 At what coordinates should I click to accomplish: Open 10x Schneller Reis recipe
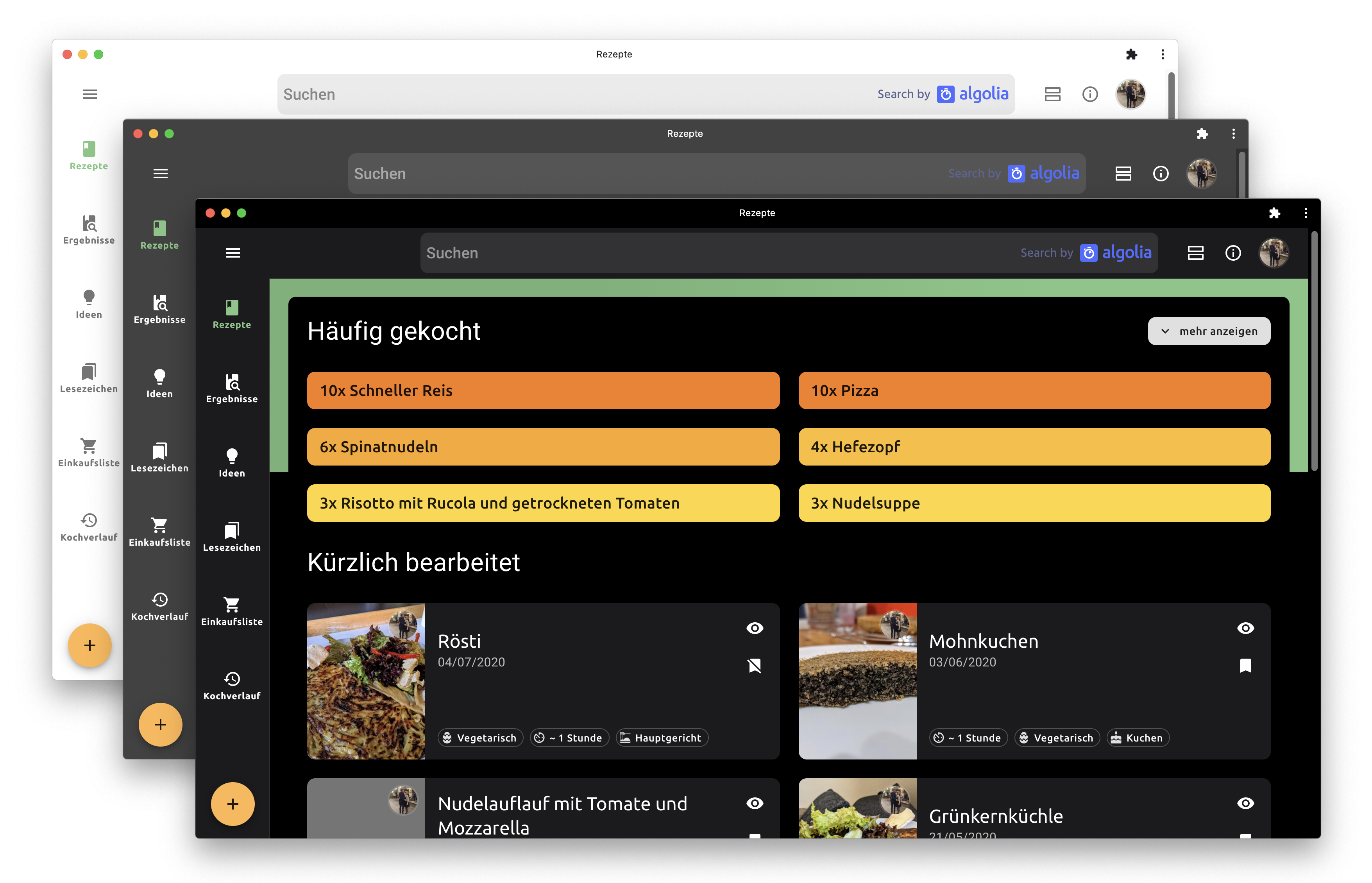click(543, 390)
